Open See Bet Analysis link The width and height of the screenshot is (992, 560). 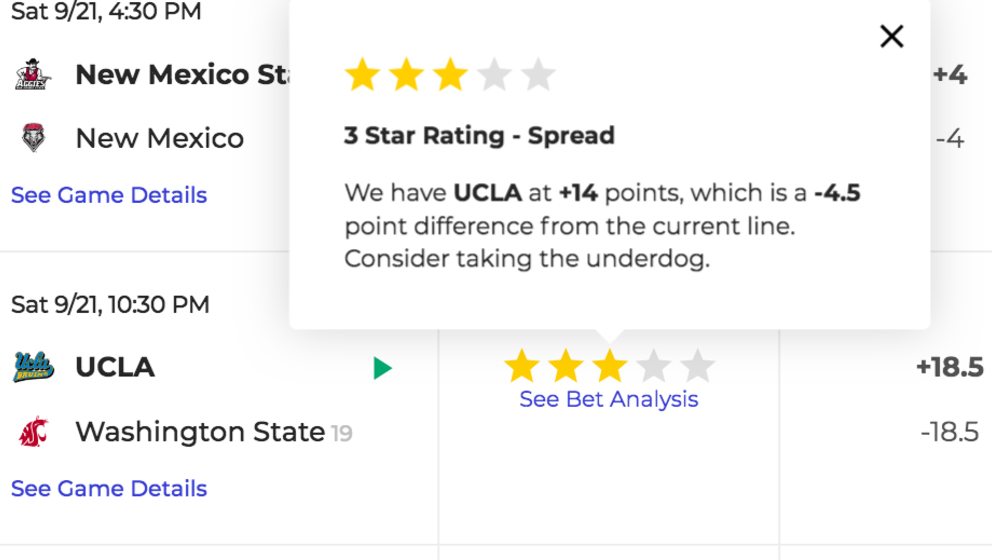(609, 399)
